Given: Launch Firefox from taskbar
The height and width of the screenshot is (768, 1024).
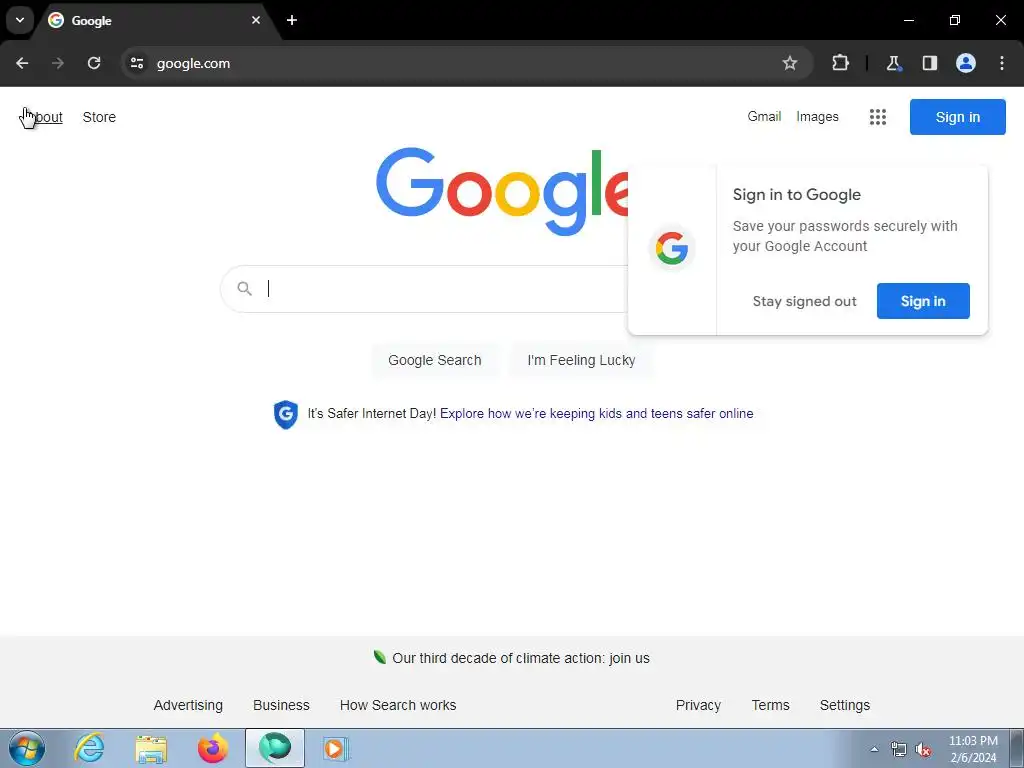Looking at the screenshot, I should point(213,748).
